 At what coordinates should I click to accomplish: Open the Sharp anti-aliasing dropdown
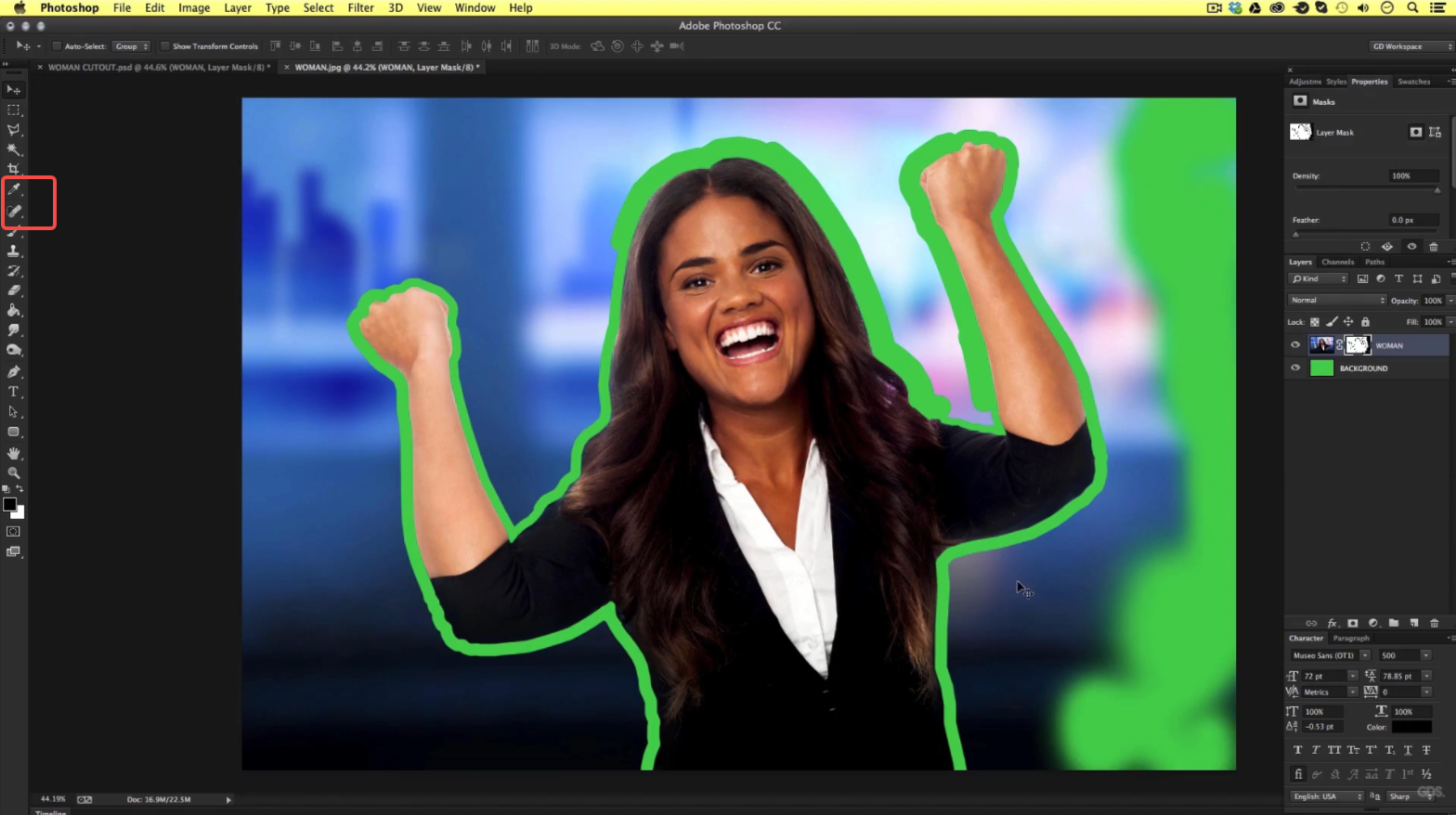1409,796
